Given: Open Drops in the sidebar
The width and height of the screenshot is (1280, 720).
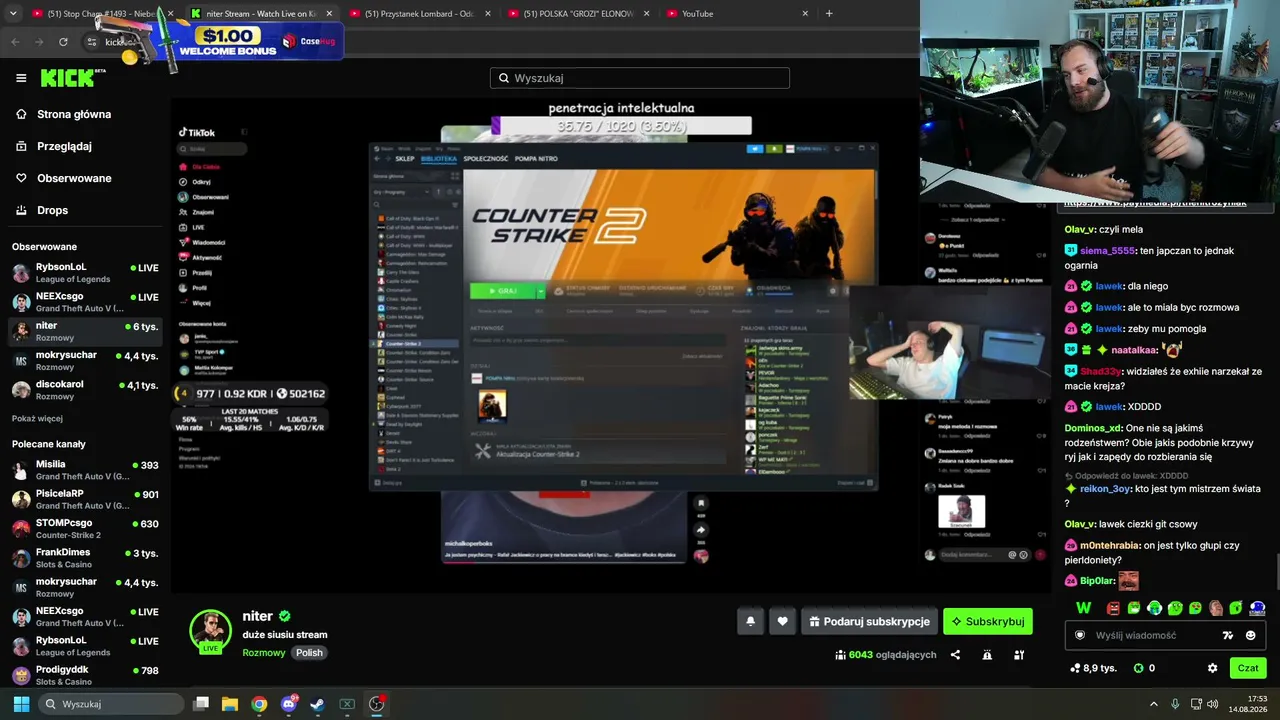Looking at the screenshot, I should coord(52,210).
